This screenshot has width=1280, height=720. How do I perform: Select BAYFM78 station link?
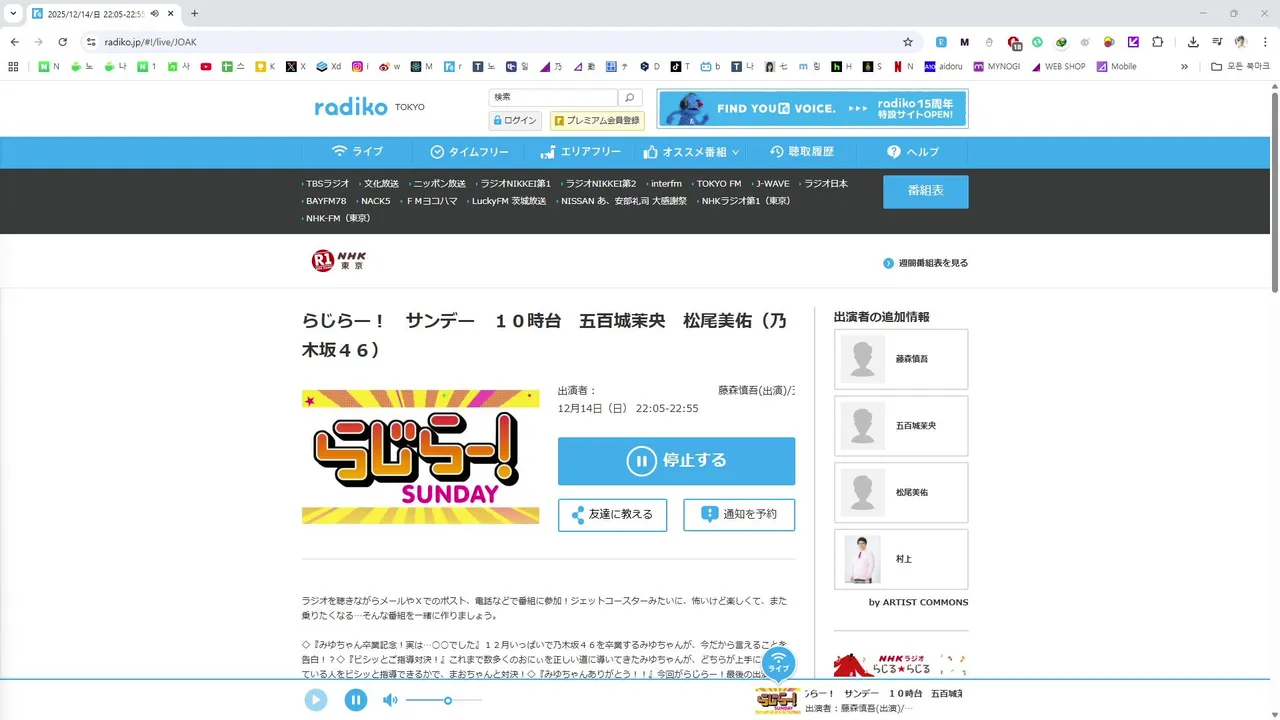pos(325,201)
